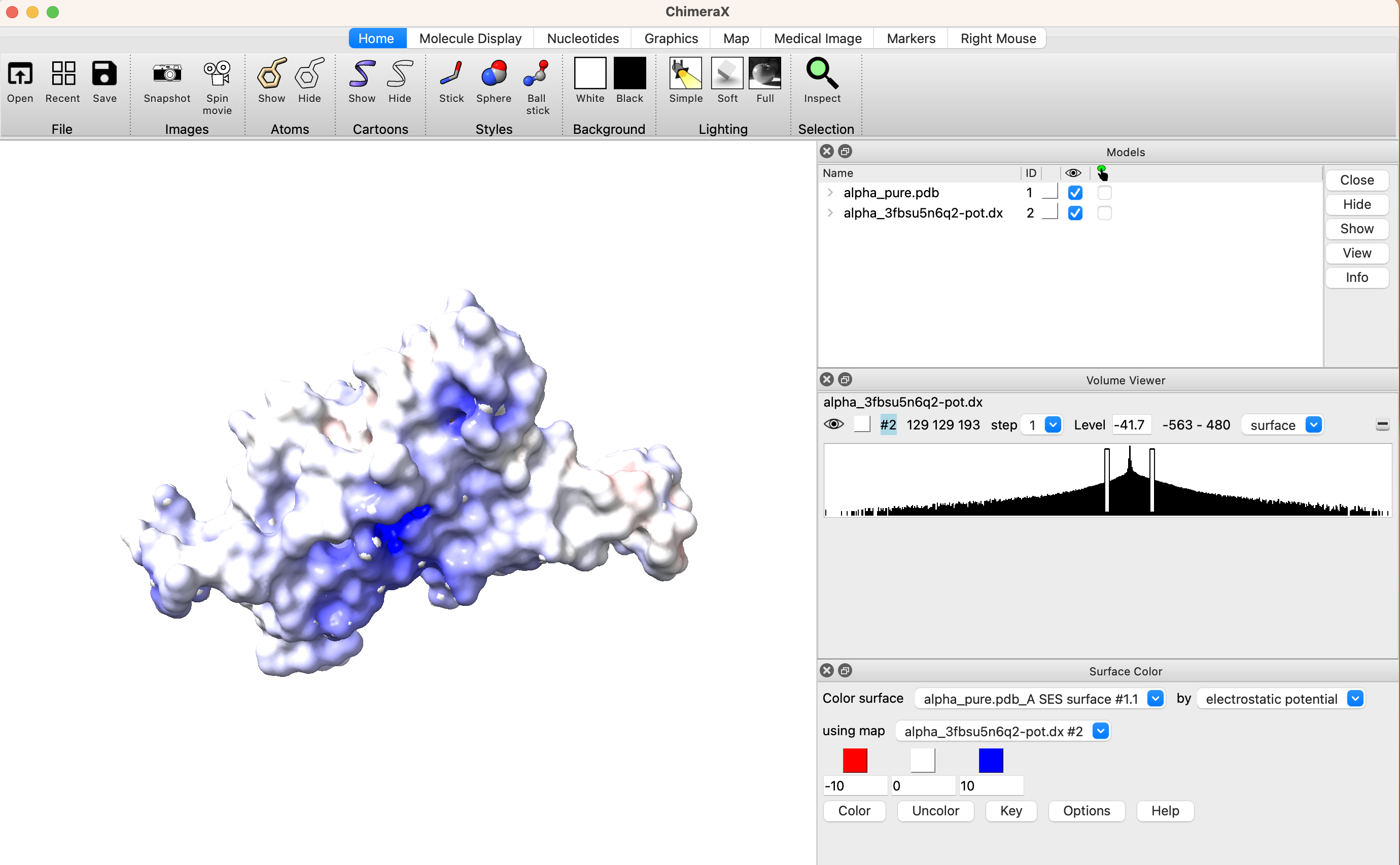The image size is (1400, 865).
Task: Click the Save session icon
Action: tap(104, 73)
